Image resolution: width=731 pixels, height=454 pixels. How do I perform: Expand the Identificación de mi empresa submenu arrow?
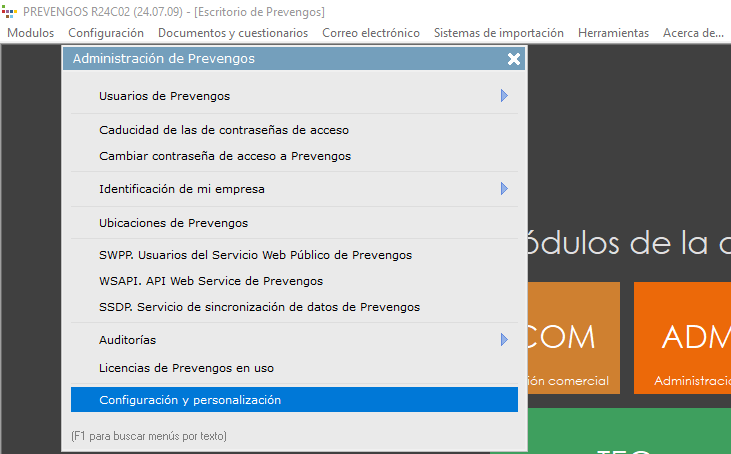504,188
